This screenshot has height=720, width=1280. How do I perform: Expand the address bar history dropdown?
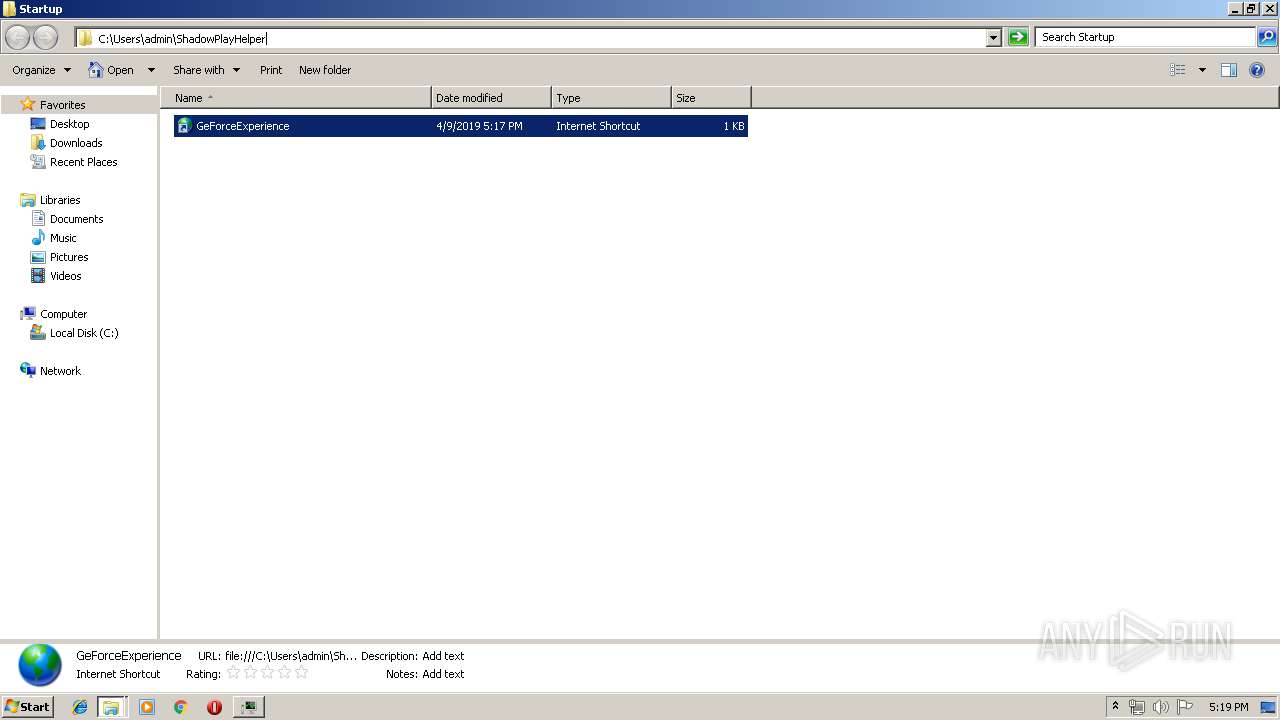click(x=993, y=37)
